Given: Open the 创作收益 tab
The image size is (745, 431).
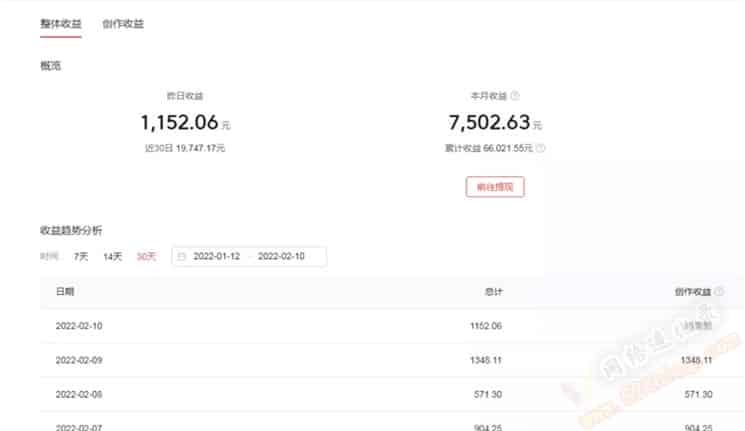Looking at the screenshot, I should coord(123,24).
